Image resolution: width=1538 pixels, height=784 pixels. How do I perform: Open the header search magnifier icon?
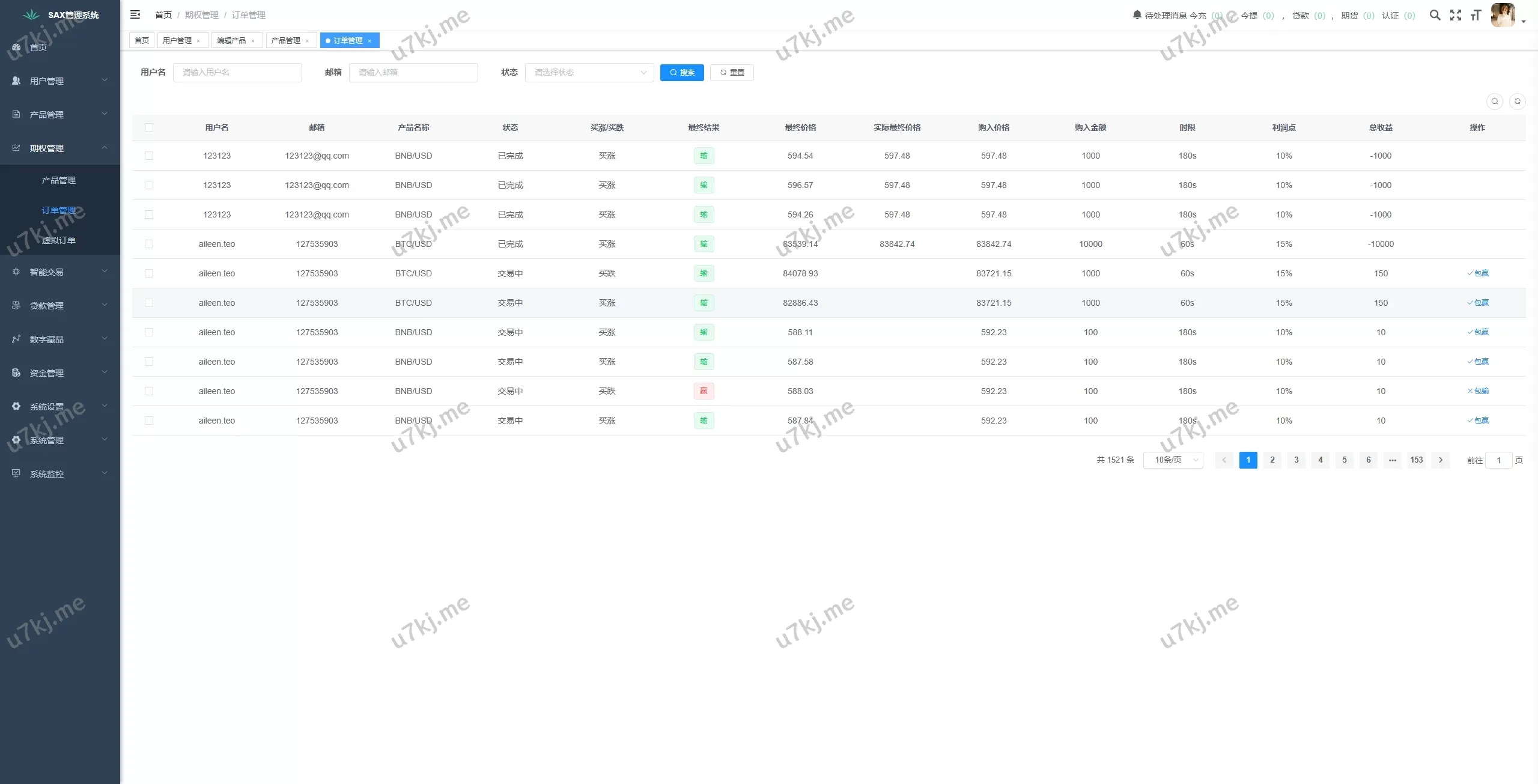point(1435,15)
